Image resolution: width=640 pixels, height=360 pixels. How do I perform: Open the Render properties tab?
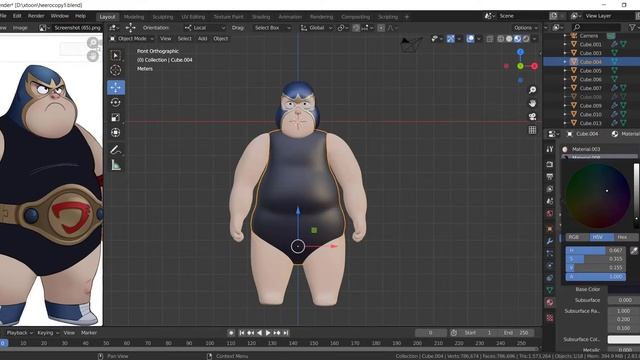pos(550,164)
